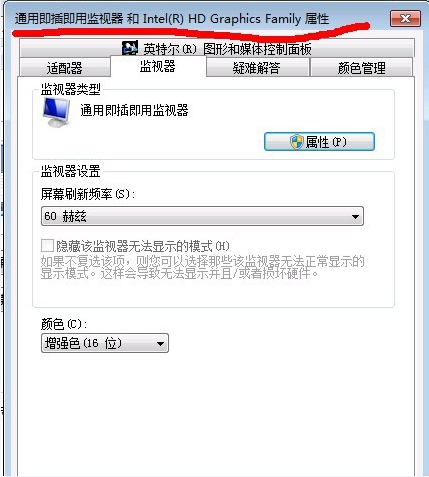This screenshot has height=477, width=429.
Task: Close the properties dialog with the X
Action: coord(405,18)
